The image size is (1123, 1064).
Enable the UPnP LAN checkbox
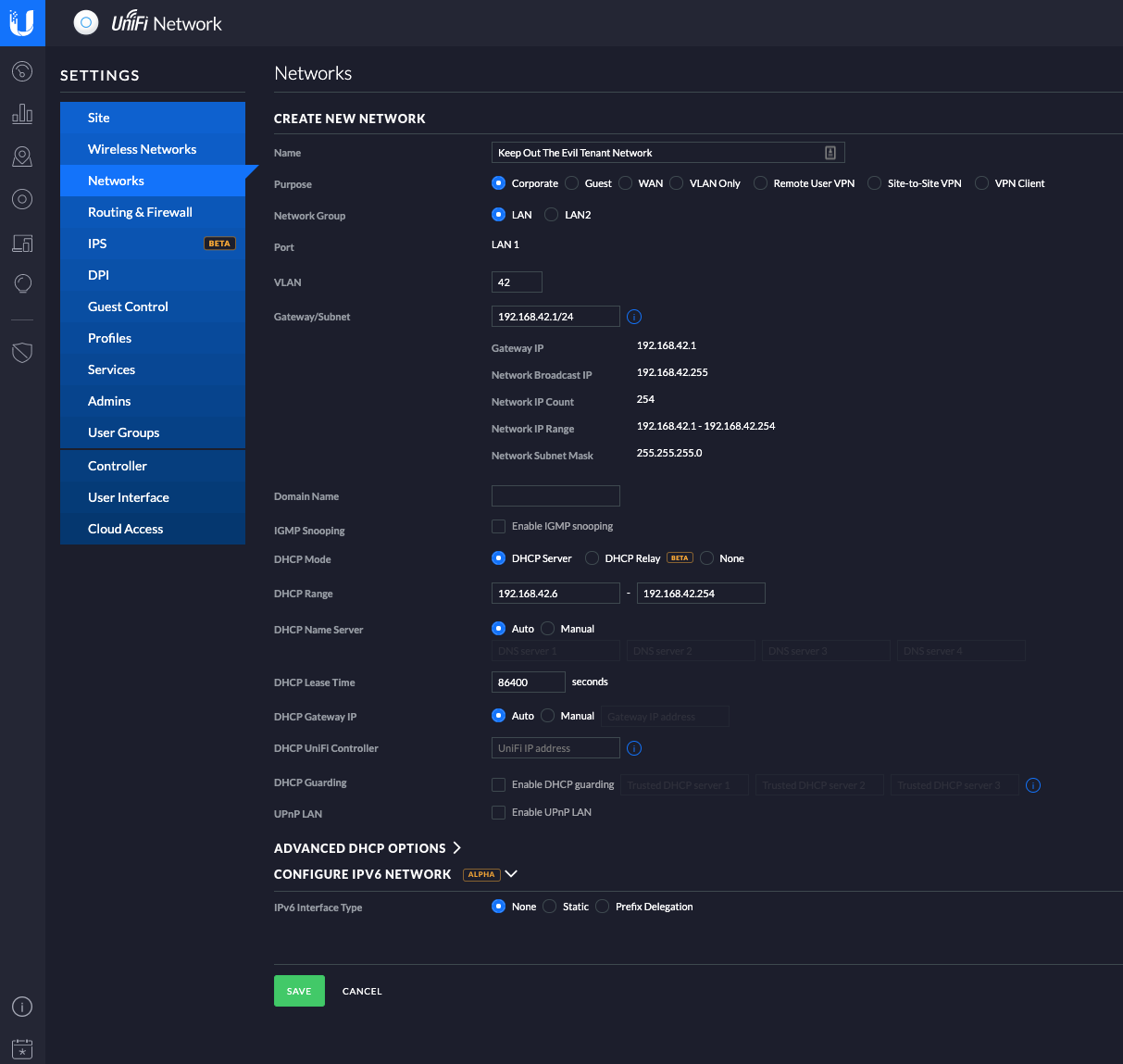(x=498, y=813)
